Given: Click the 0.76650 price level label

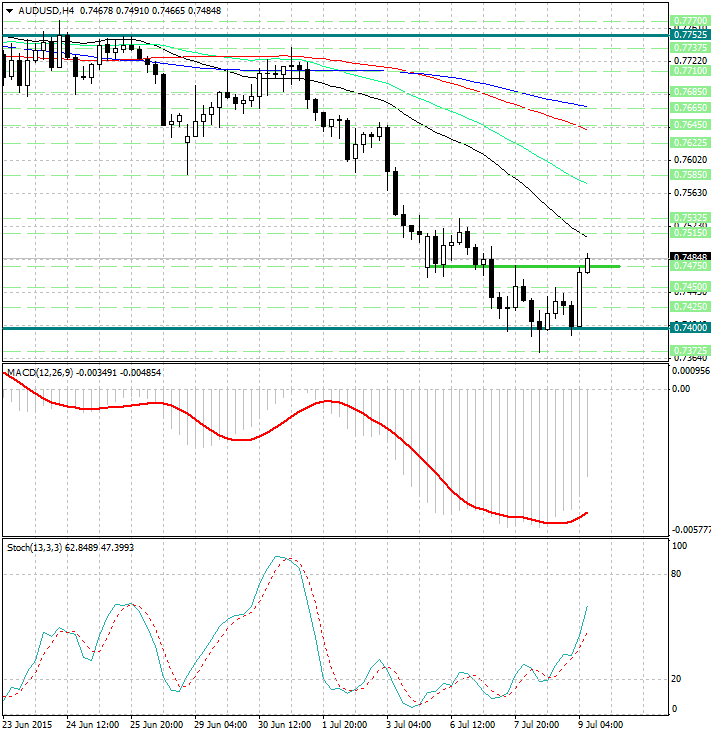Looking at the screenshot, I should tap(691, 107).
